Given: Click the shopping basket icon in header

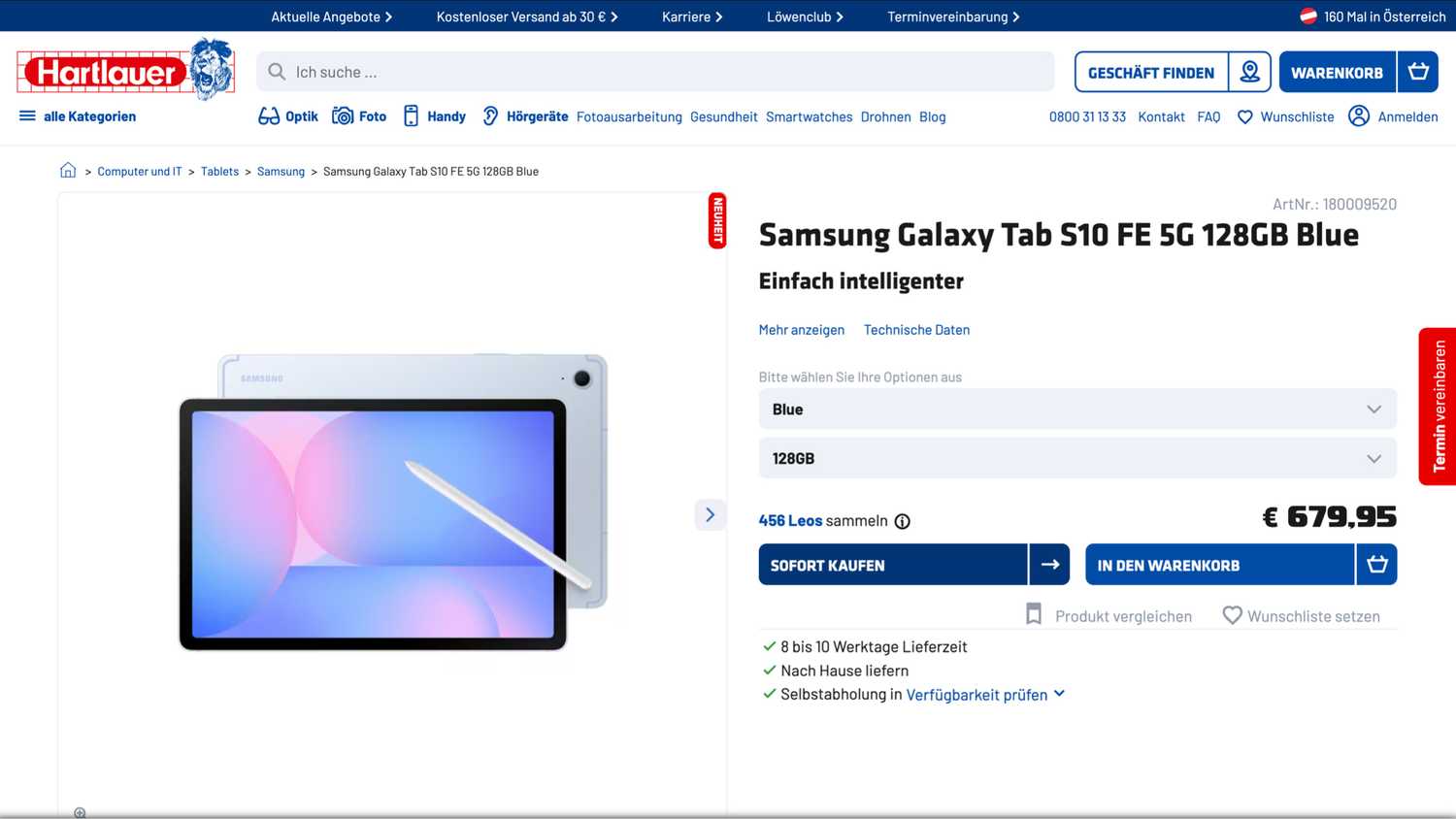Looking at the screenshot, I should pos(1417,72).
